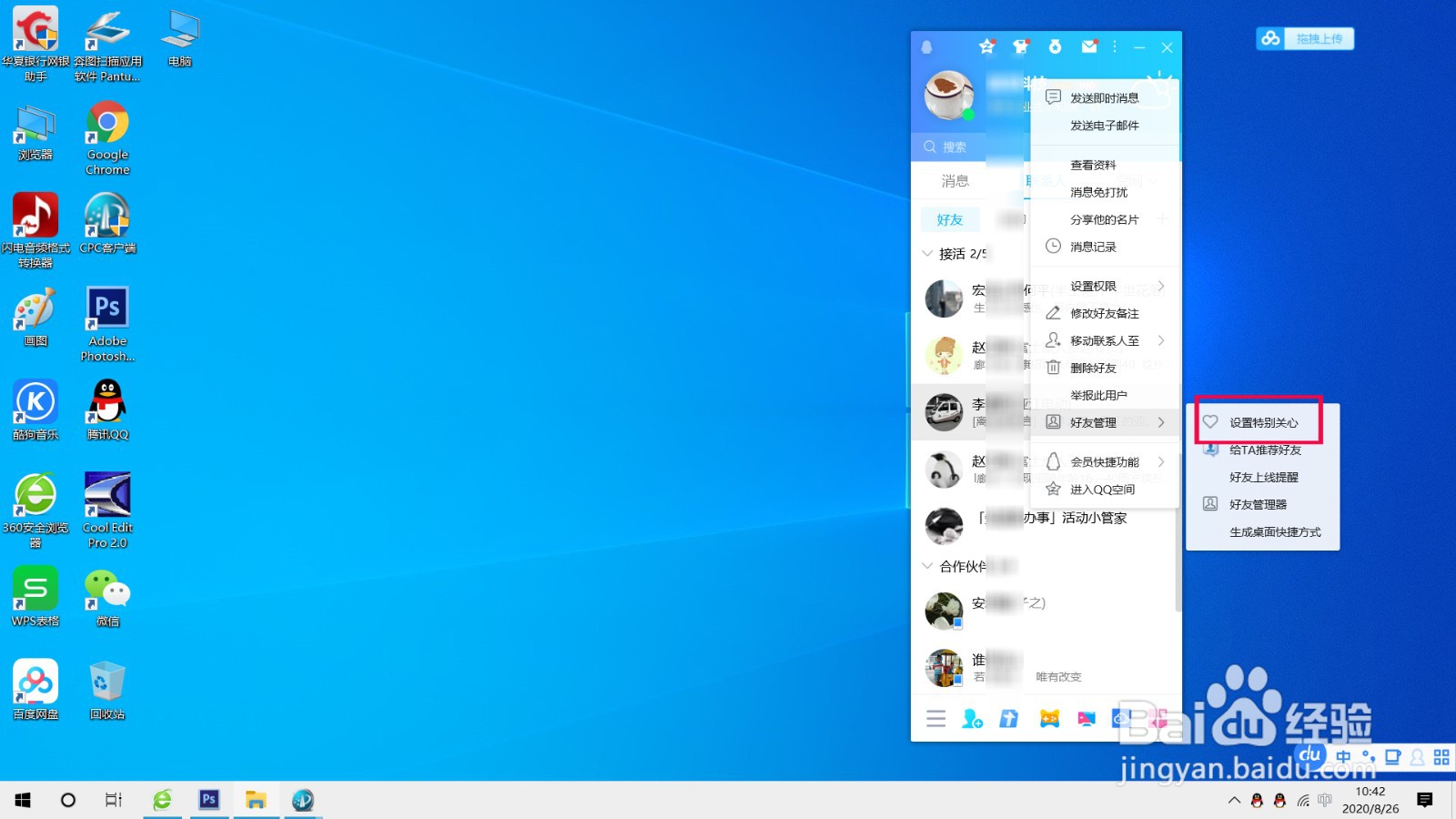Open 微信 desktop shortcut
The width and height of the screenshot is (1456, 819).
(x=107, y=597)
